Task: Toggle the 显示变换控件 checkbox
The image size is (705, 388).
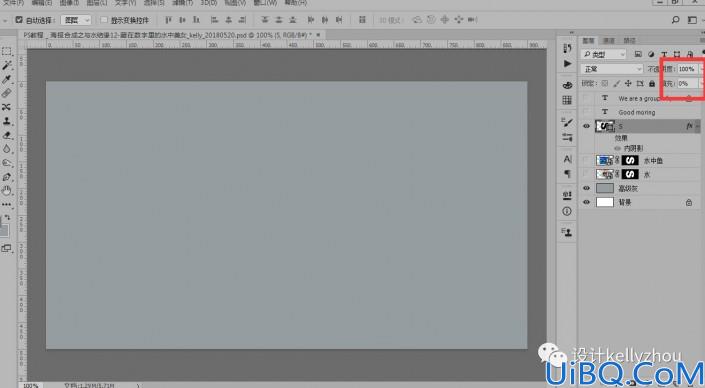Action: pos(104,20)
